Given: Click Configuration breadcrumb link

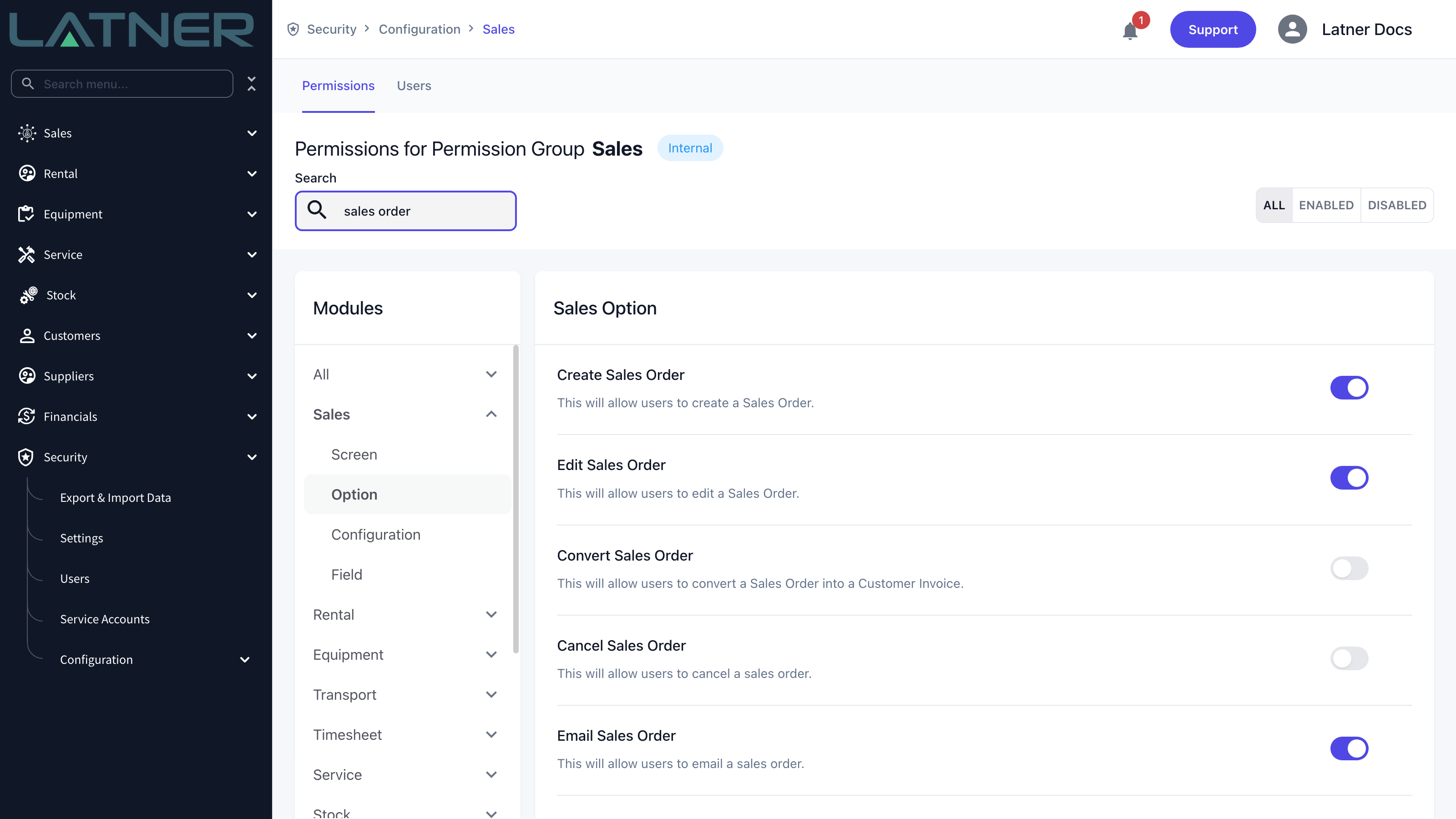Looking at the screenshot, I should point(420,30).
